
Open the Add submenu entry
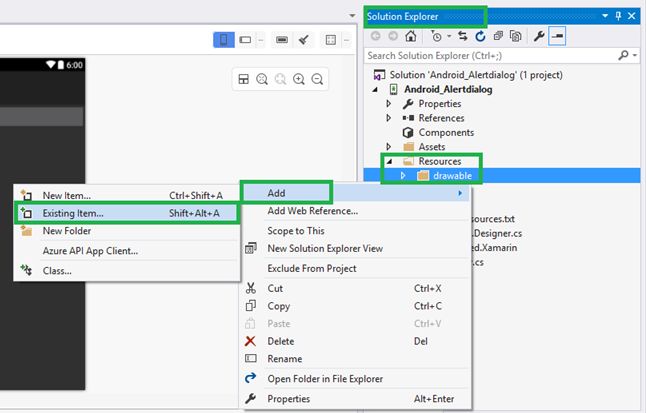coord(356,193)
